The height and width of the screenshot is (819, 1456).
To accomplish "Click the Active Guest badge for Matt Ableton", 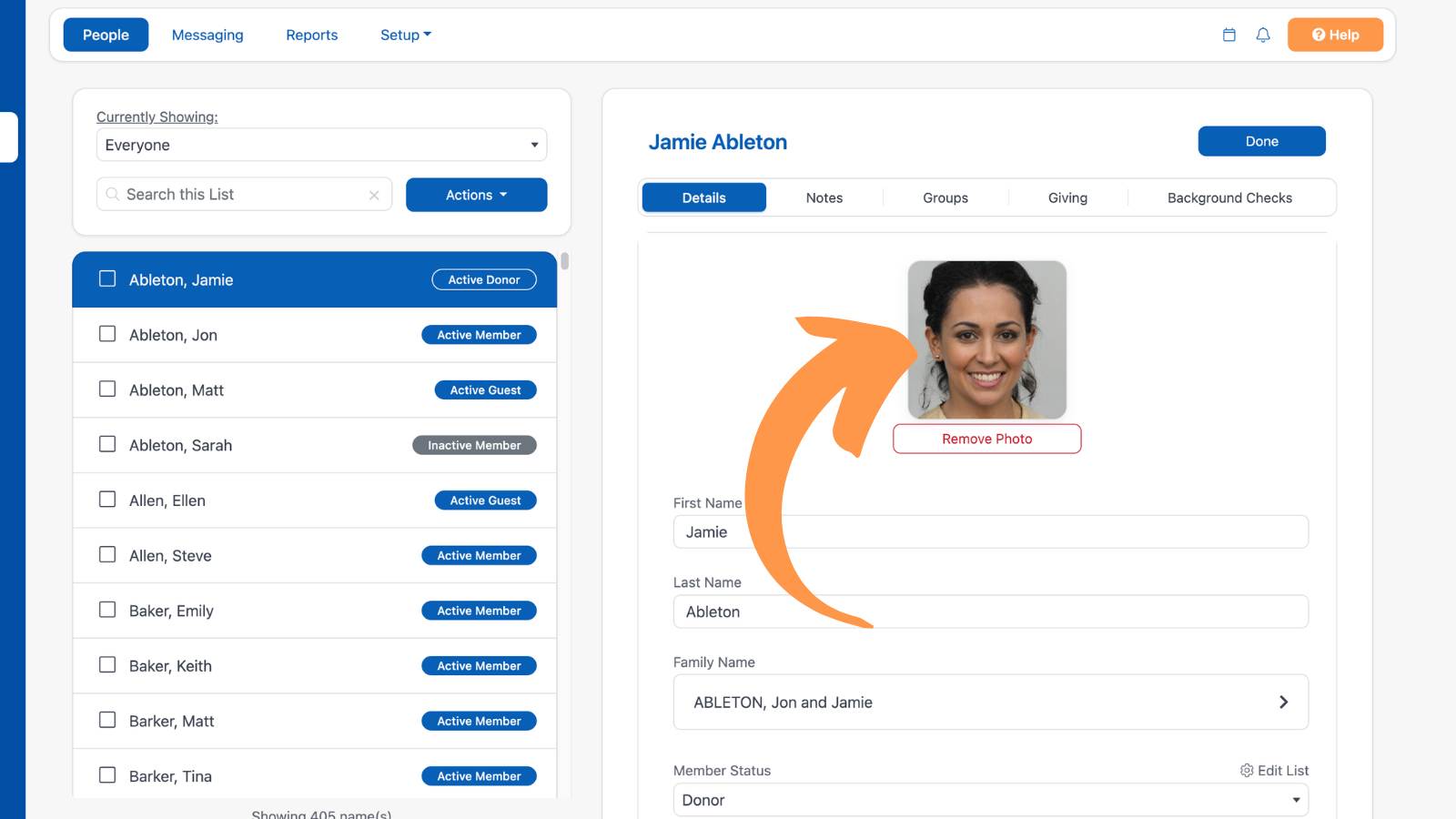I will tap(485, 389).
